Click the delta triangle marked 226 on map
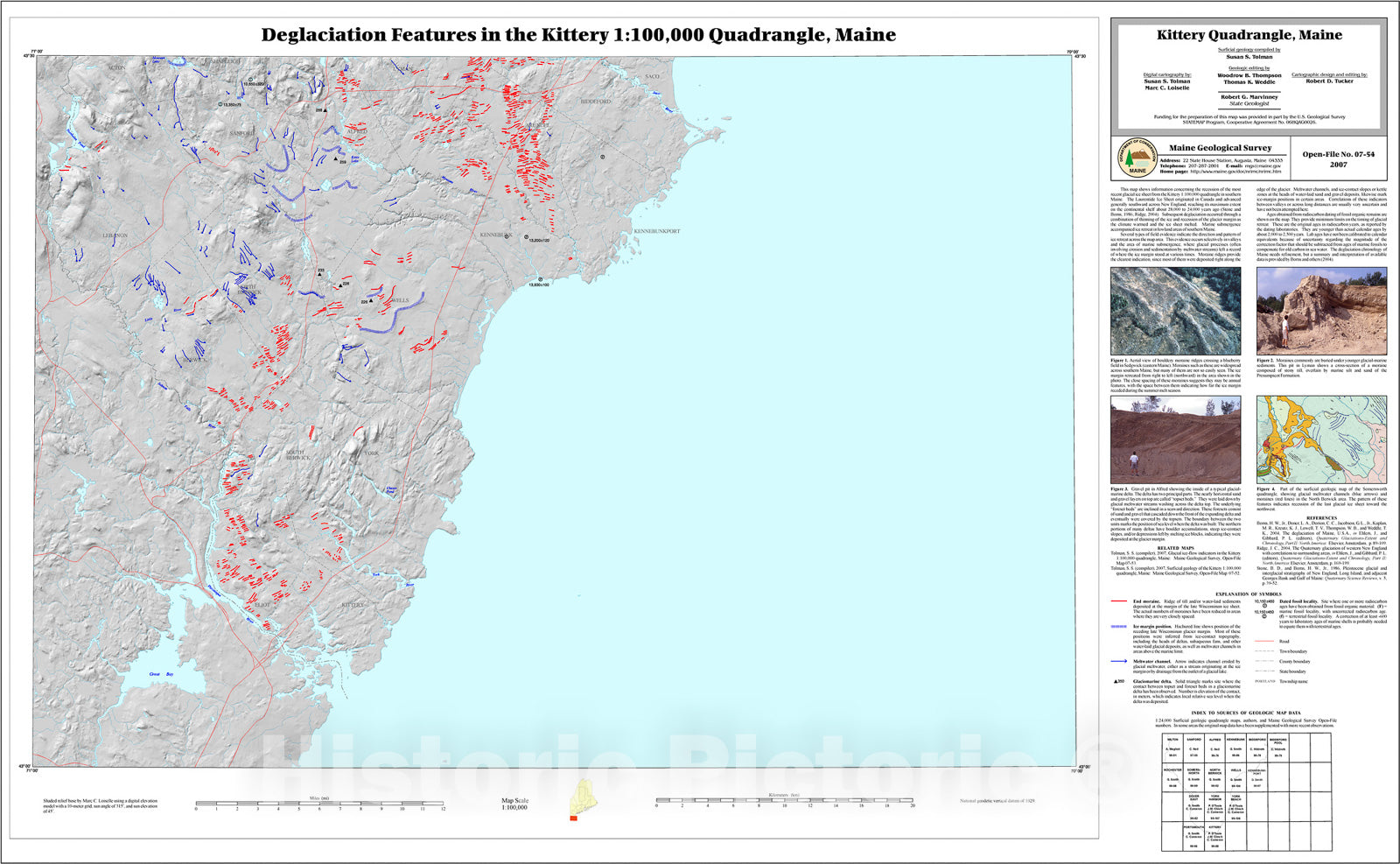The height and width of the screenshot is (864, 1400). 339,285
